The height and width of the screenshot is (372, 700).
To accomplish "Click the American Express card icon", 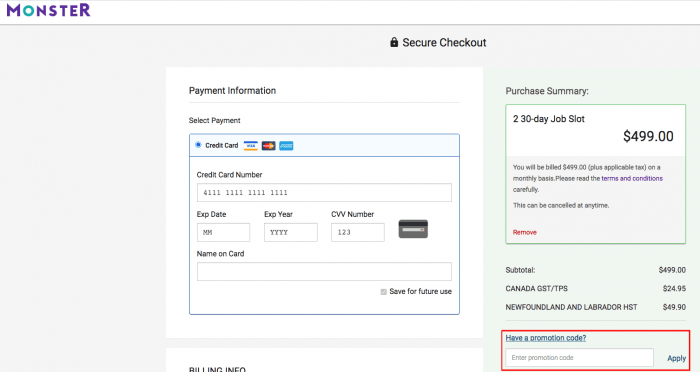I will click(286, 146).
